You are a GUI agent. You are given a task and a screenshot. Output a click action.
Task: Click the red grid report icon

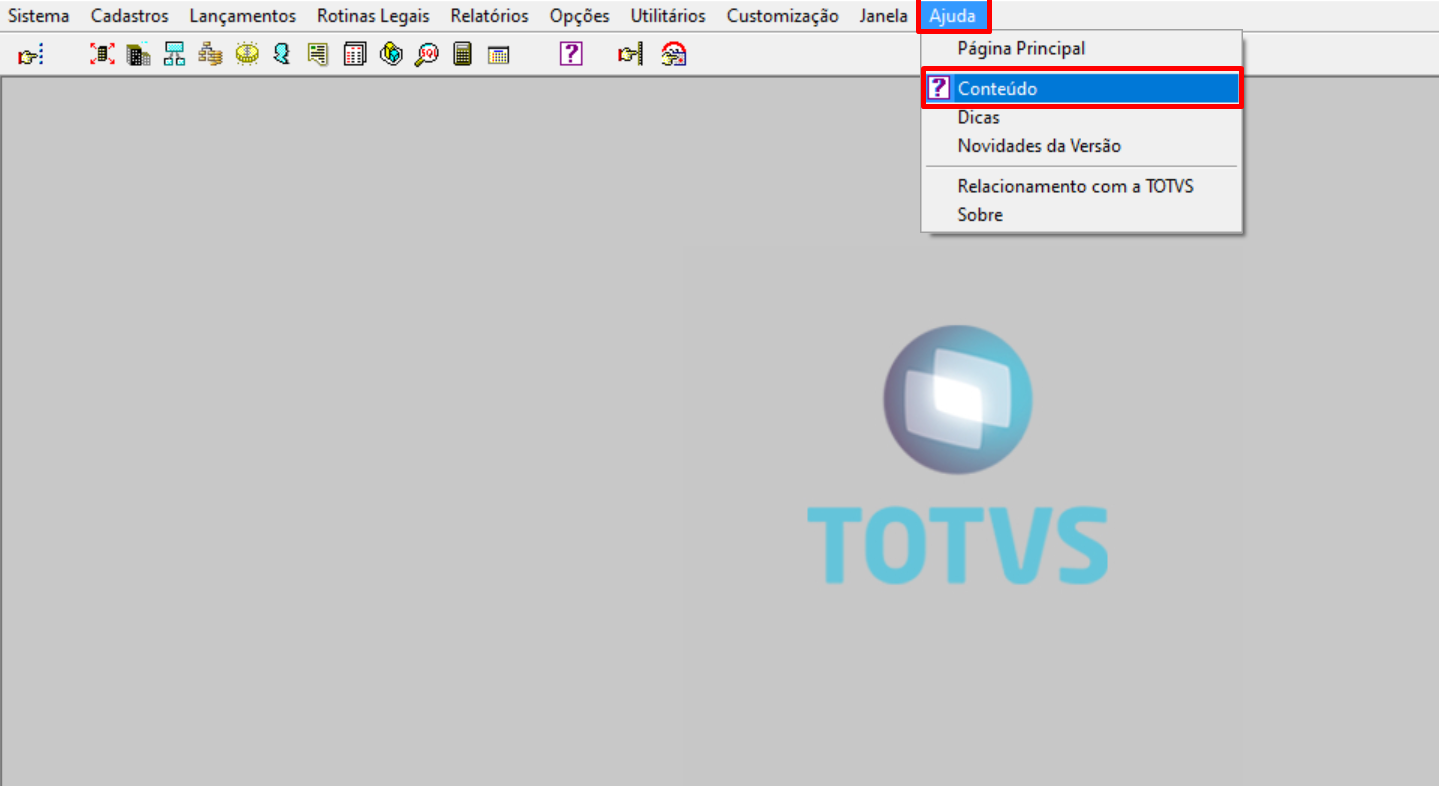(x=355, y=54)
